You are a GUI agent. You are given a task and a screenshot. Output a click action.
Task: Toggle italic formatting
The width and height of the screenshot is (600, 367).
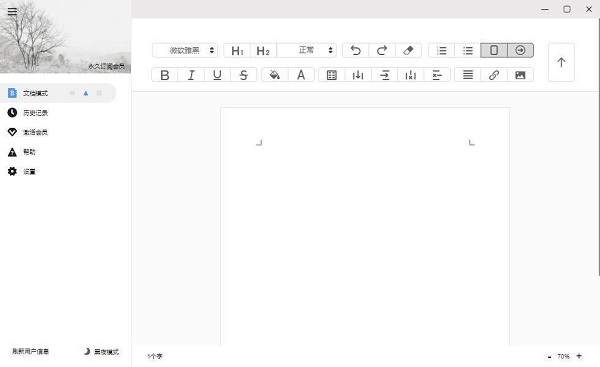click(x=191, y=75)
